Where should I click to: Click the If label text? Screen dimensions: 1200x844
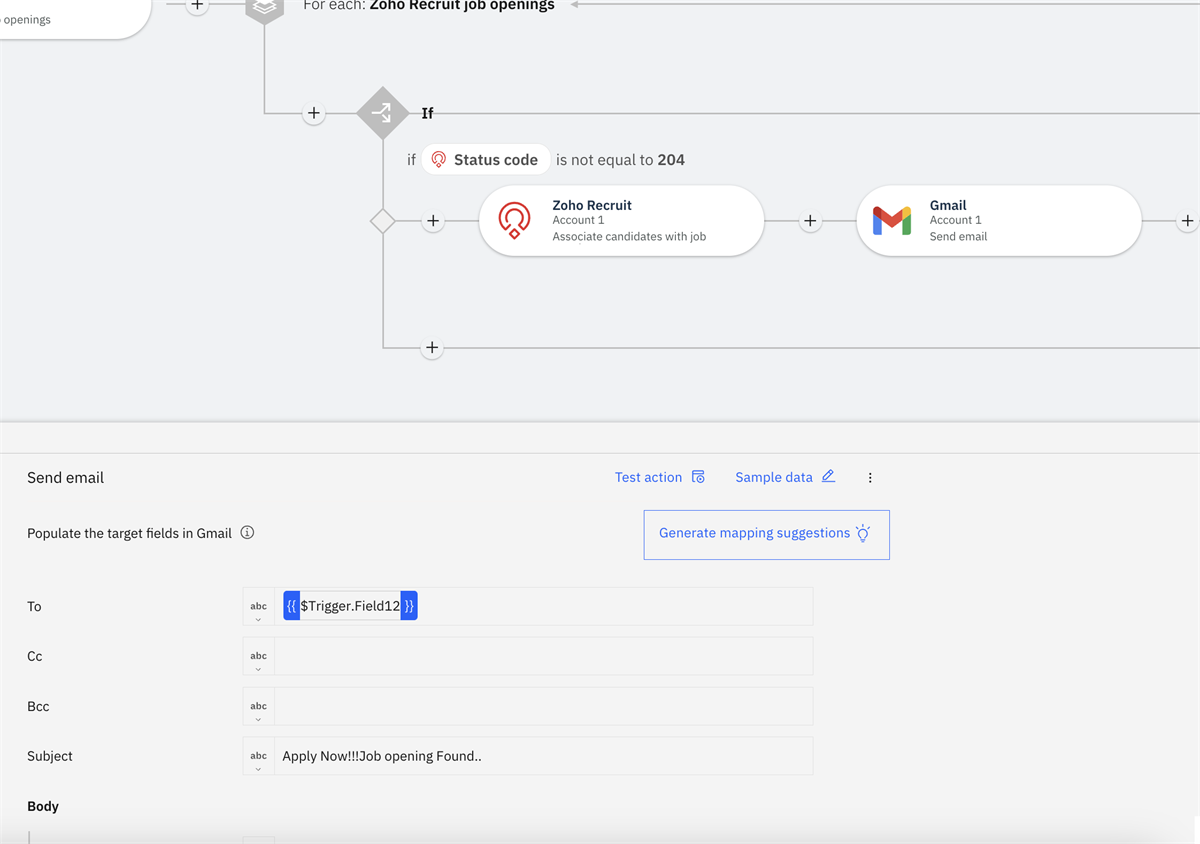click(x=427, y=113)
